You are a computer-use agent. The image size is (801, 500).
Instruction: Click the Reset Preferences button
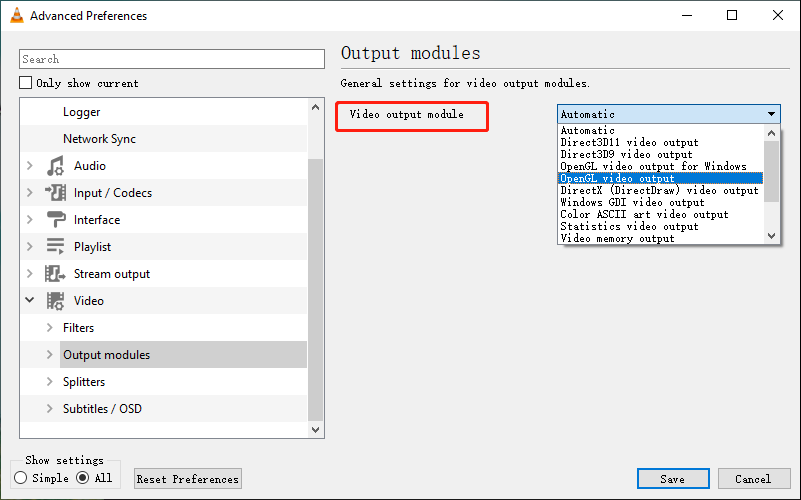point(187,479)
